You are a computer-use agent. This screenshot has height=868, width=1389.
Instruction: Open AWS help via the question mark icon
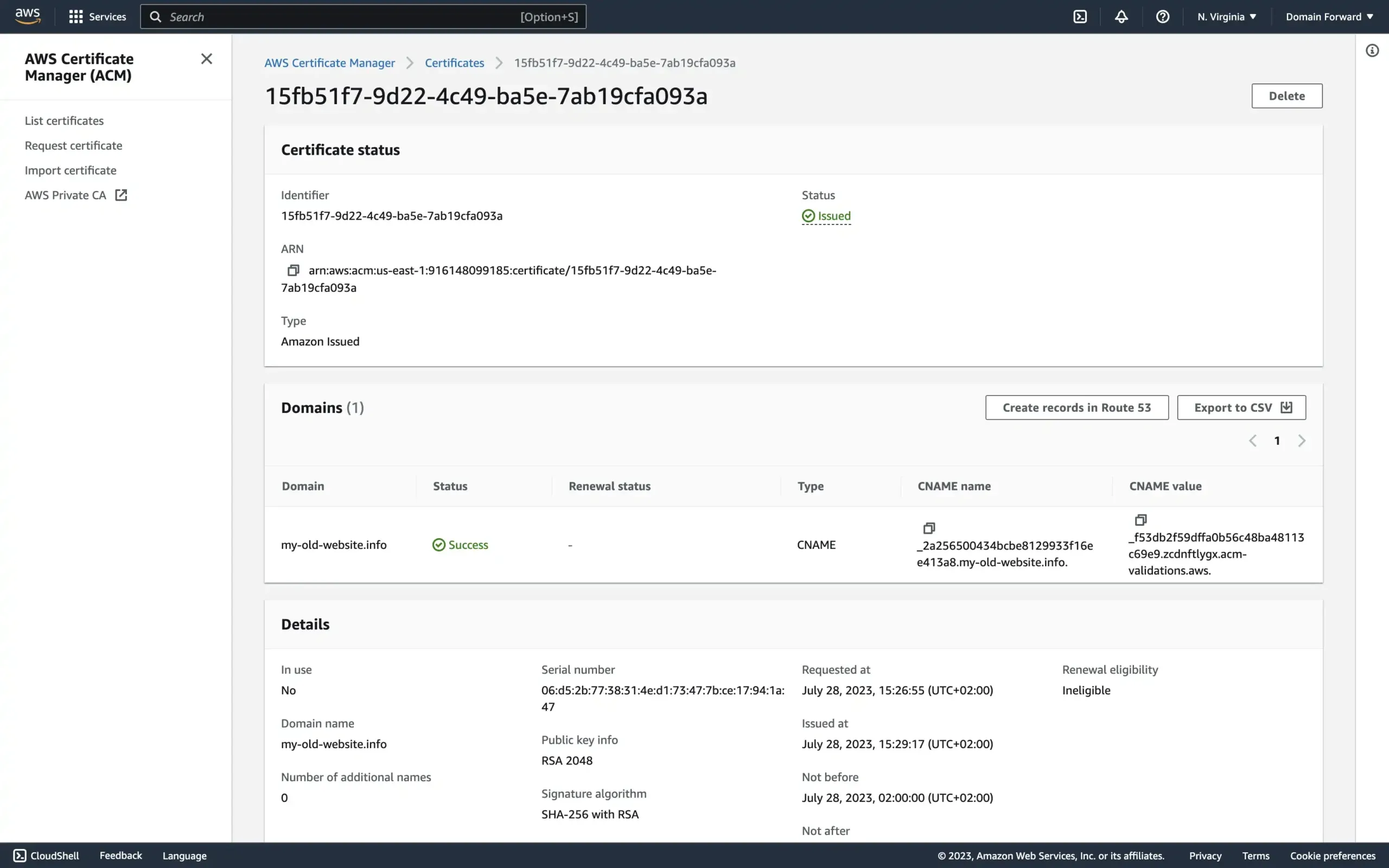[x=1163, y=16]
